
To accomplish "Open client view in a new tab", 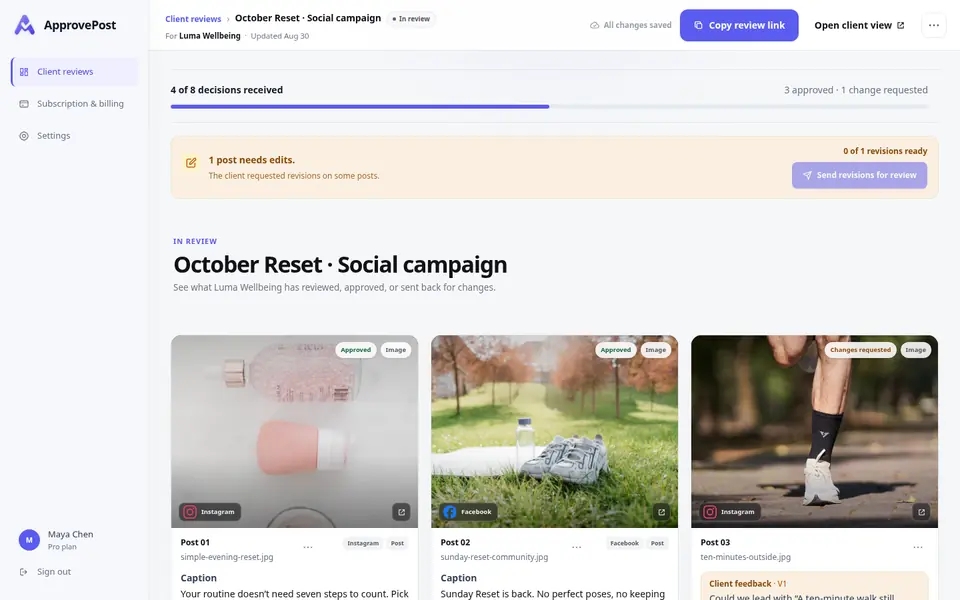I will [859, 25].
